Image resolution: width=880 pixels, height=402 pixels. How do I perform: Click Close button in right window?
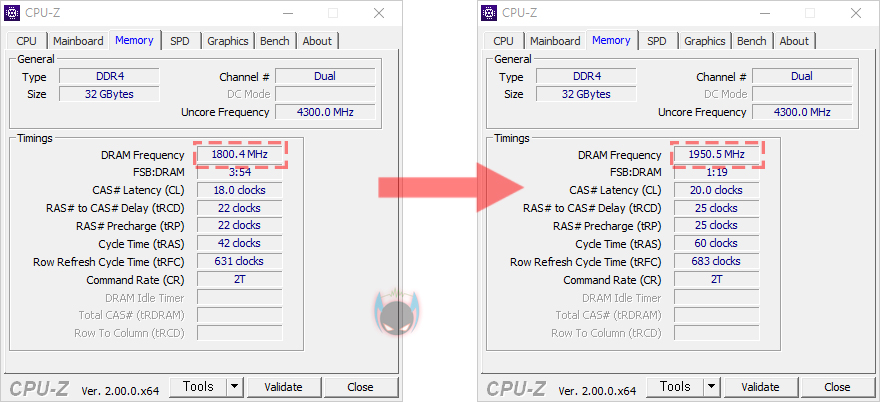[x=837, y=387]
